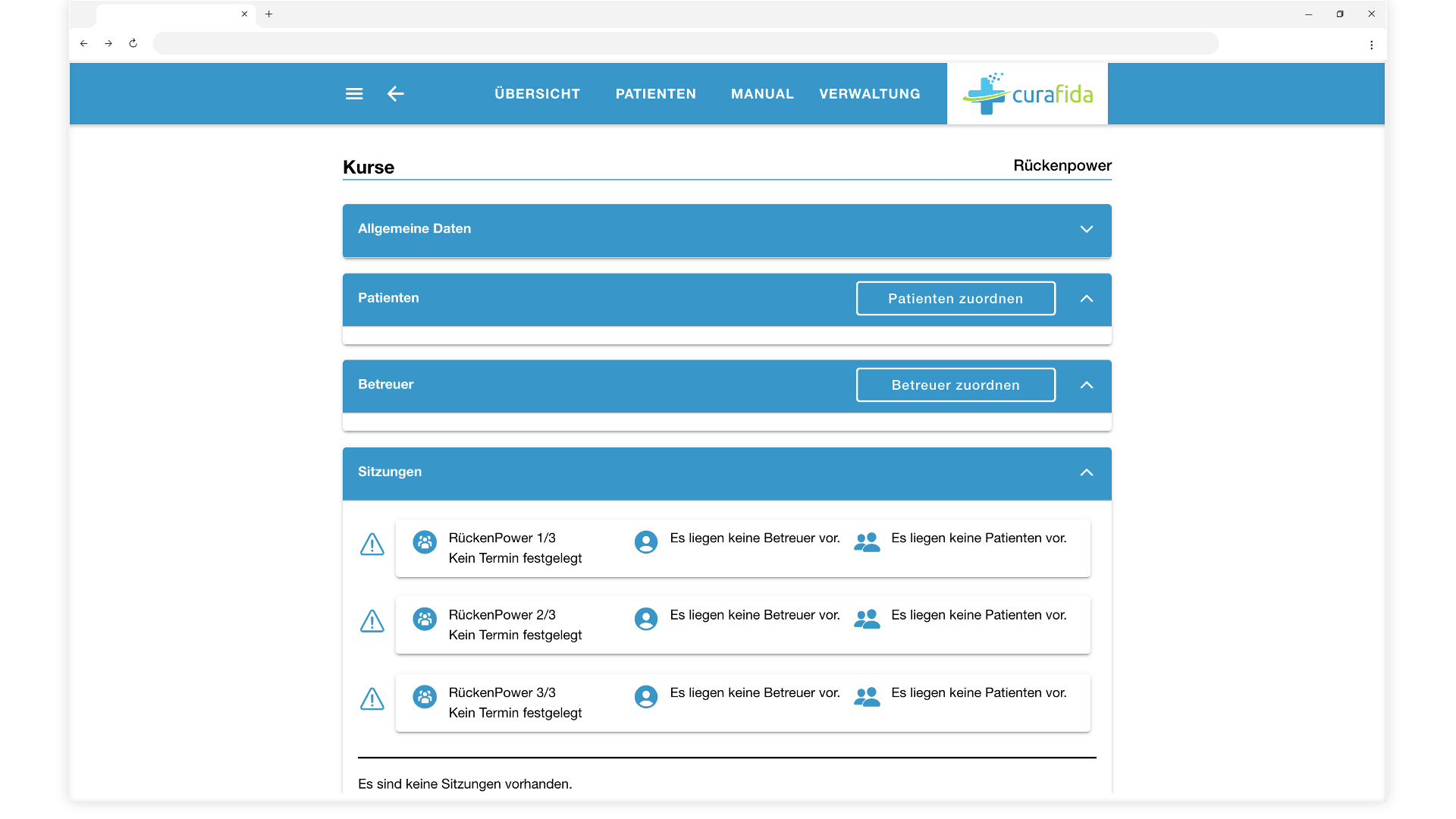The image size is (1456, 819).
Task: Open the RückenPower 3/3 session card
Action: 742,703
